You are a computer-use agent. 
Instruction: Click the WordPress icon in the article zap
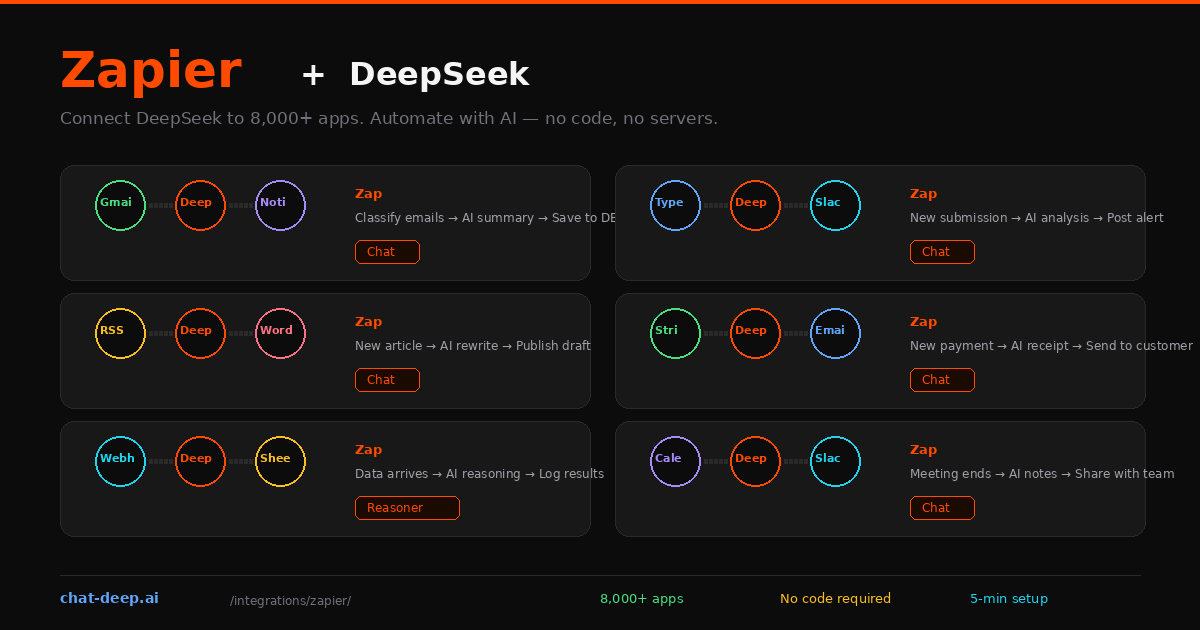(280, 333)
